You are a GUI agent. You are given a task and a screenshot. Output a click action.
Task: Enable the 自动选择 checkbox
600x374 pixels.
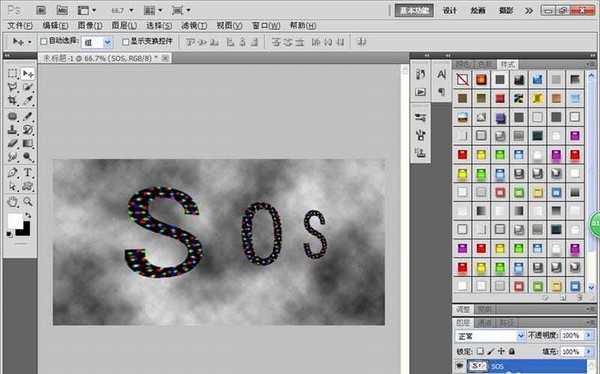point(44,41)
